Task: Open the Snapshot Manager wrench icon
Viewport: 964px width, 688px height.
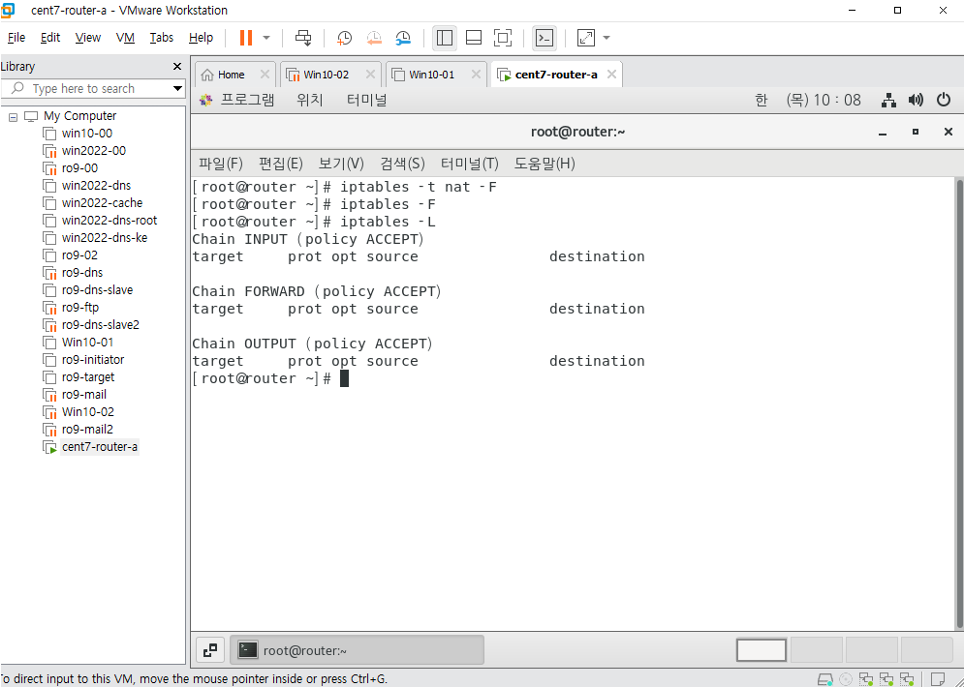Action: coord(403,38)
